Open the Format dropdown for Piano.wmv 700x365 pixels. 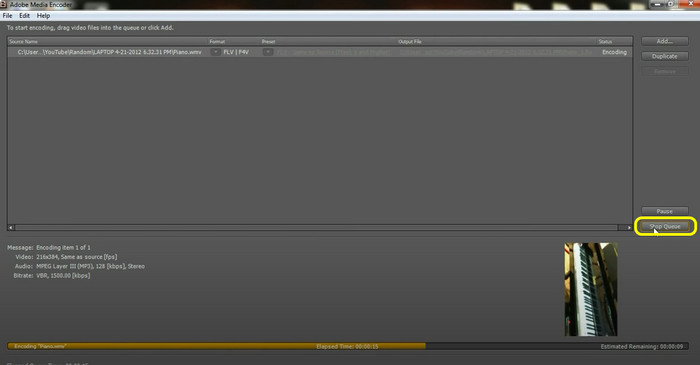pyautogui.click(x=215, y=52)
